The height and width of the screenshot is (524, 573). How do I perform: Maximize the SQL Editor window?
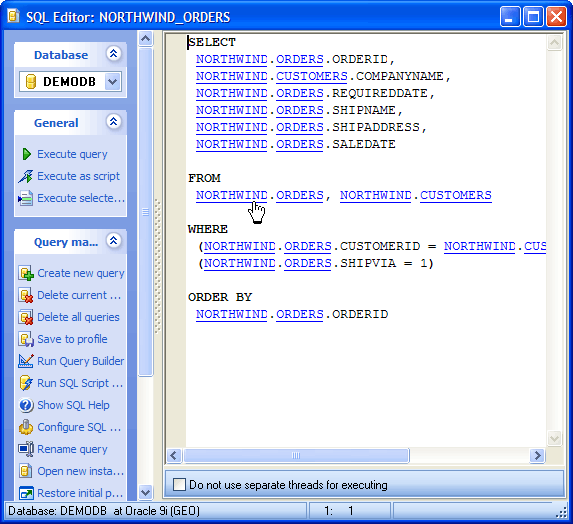(x=533, y=17)
